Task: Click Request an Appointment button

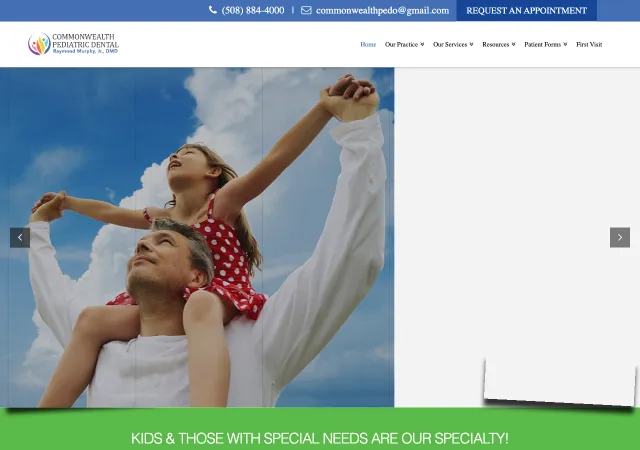Action: click(x=527, y=11)
